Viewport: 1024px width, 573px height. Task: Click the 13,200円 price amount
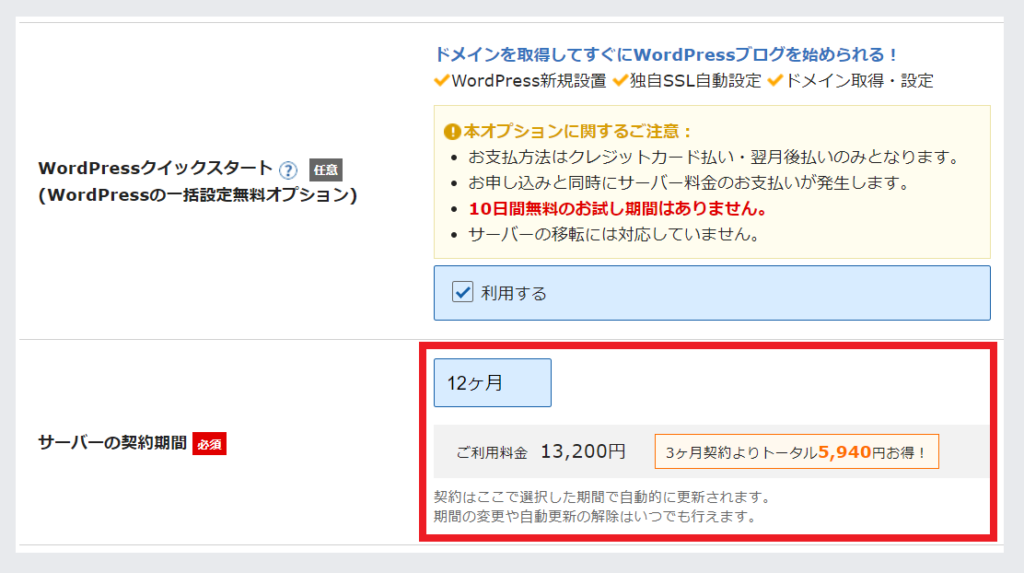[x=583, y=451]
